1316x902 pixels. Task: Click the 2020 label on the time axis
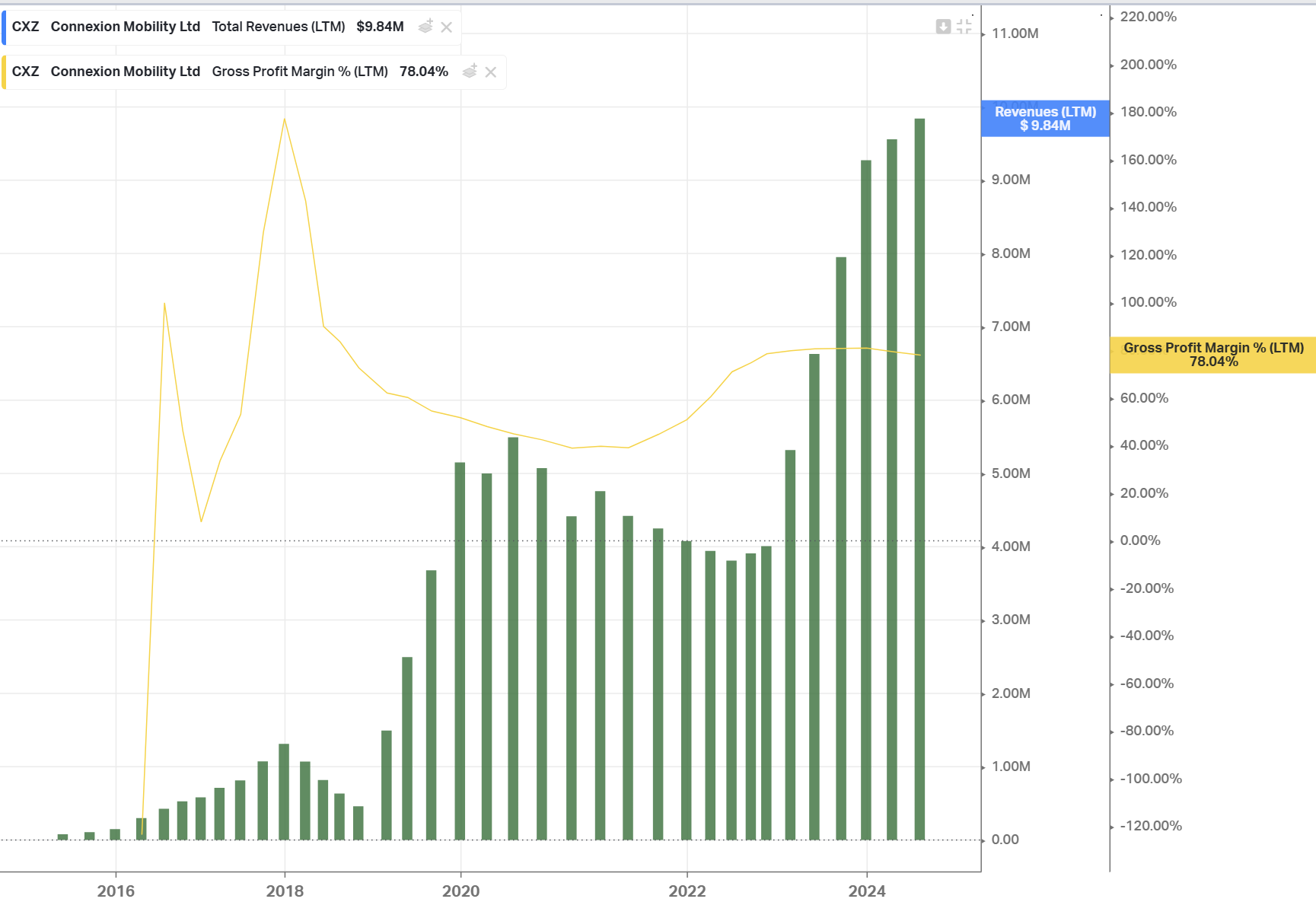461,891
